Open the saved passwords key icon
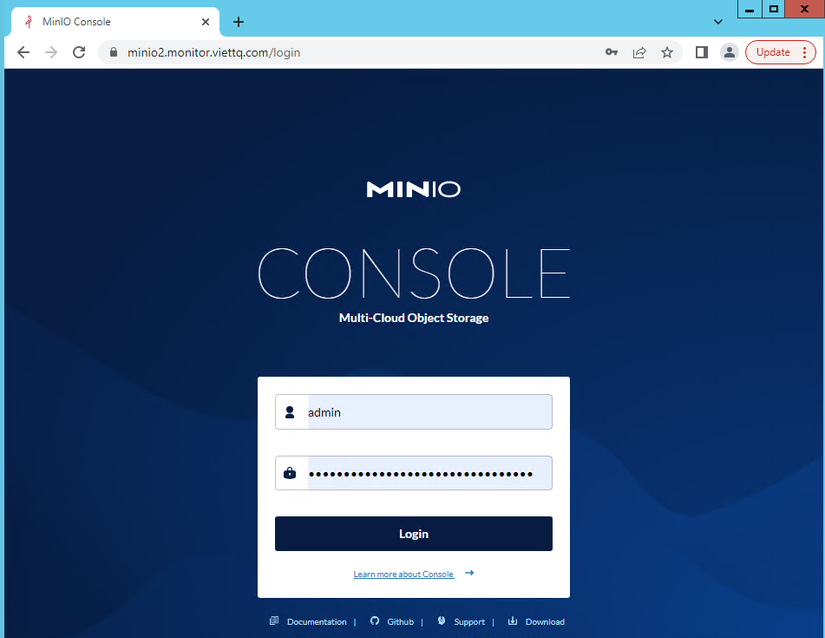Viewport: 825px width, 638px height. (611, 52)
